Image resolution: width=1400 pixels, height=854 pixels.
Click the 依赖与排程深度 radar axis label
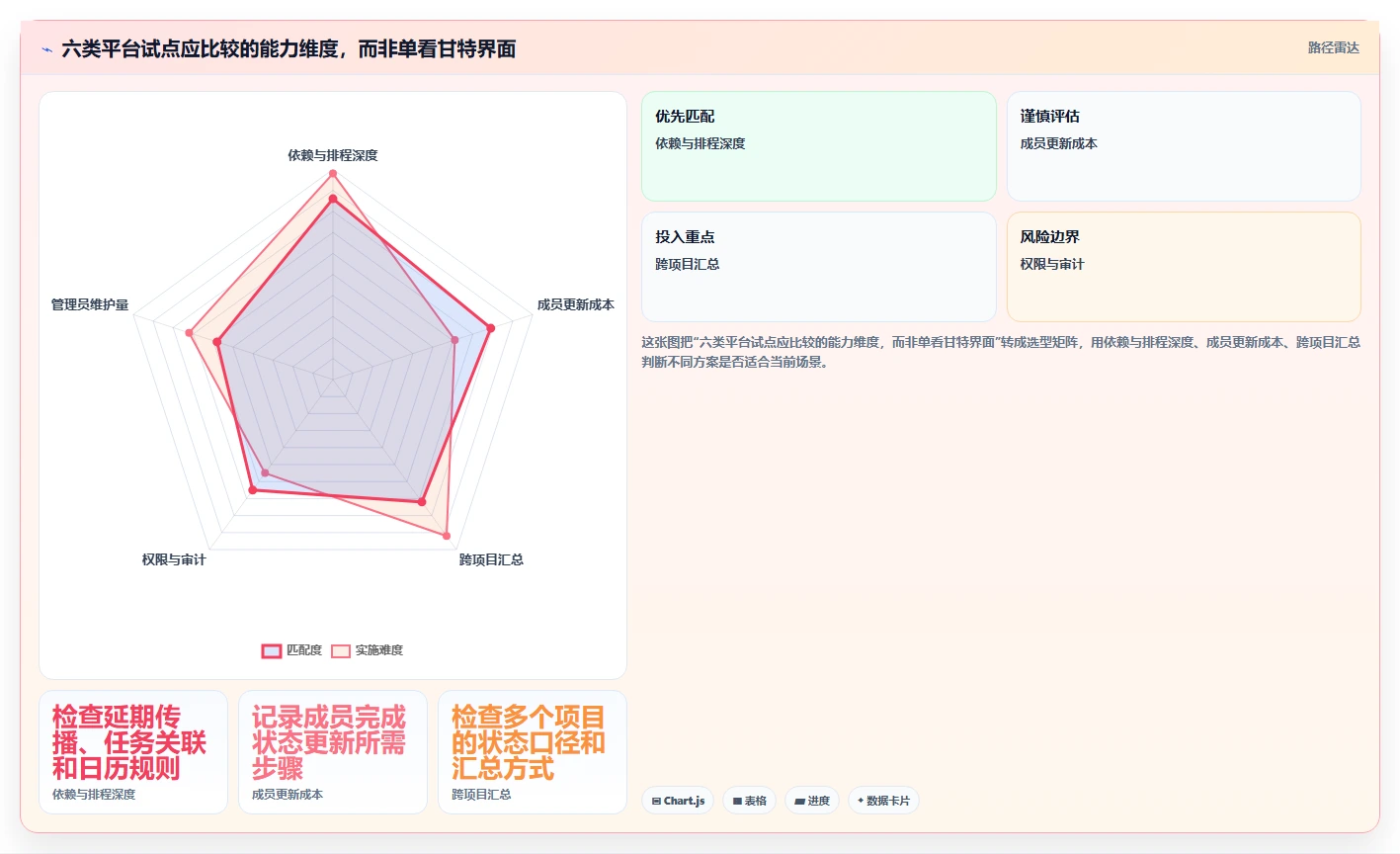click(333, 155)
